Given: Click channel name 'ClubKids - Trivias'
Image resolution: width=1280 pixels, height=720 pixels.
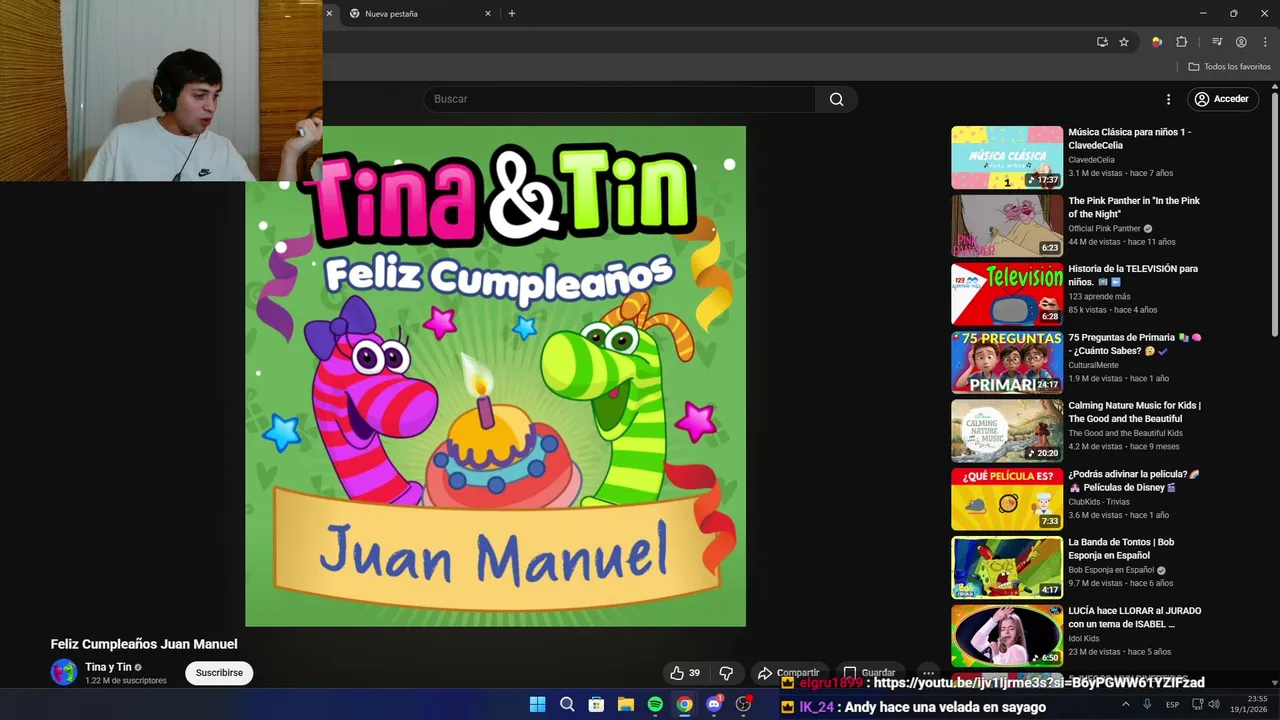Looking at the screenshot, I should [1099, 502].
